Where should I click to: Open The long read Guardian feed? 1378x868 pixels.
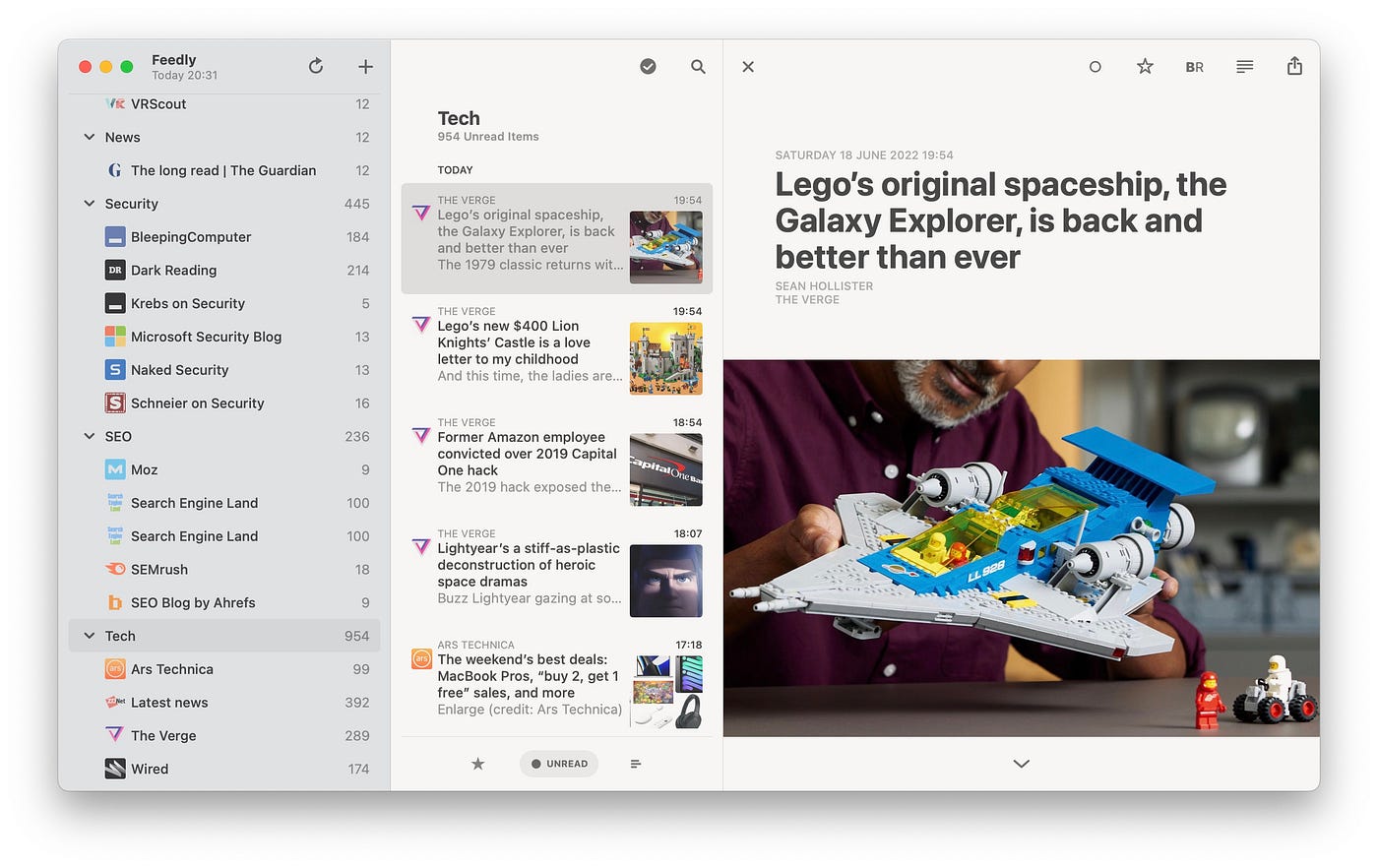click(x=224, y=170)
